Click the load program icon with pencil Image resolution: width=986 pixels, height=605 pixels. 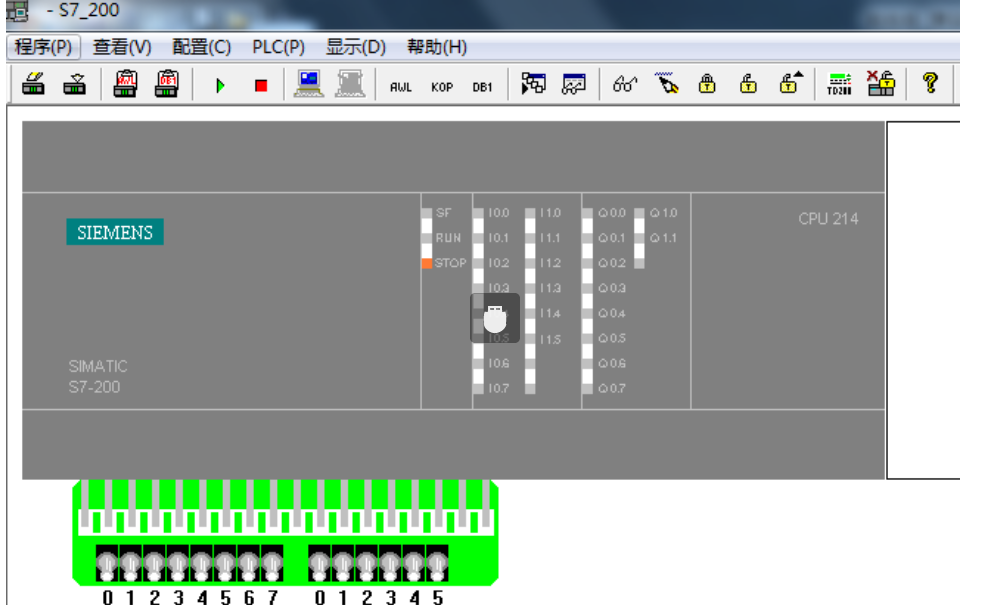click(x=33, y=84)
